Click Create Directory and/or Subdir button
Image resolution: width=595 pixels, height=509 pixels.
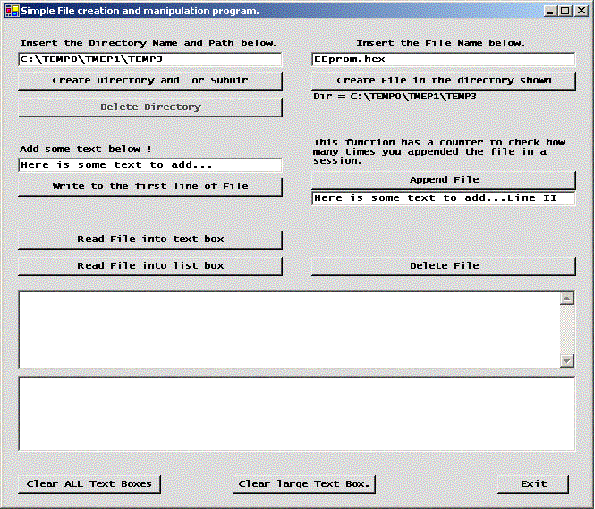(150, 80)
